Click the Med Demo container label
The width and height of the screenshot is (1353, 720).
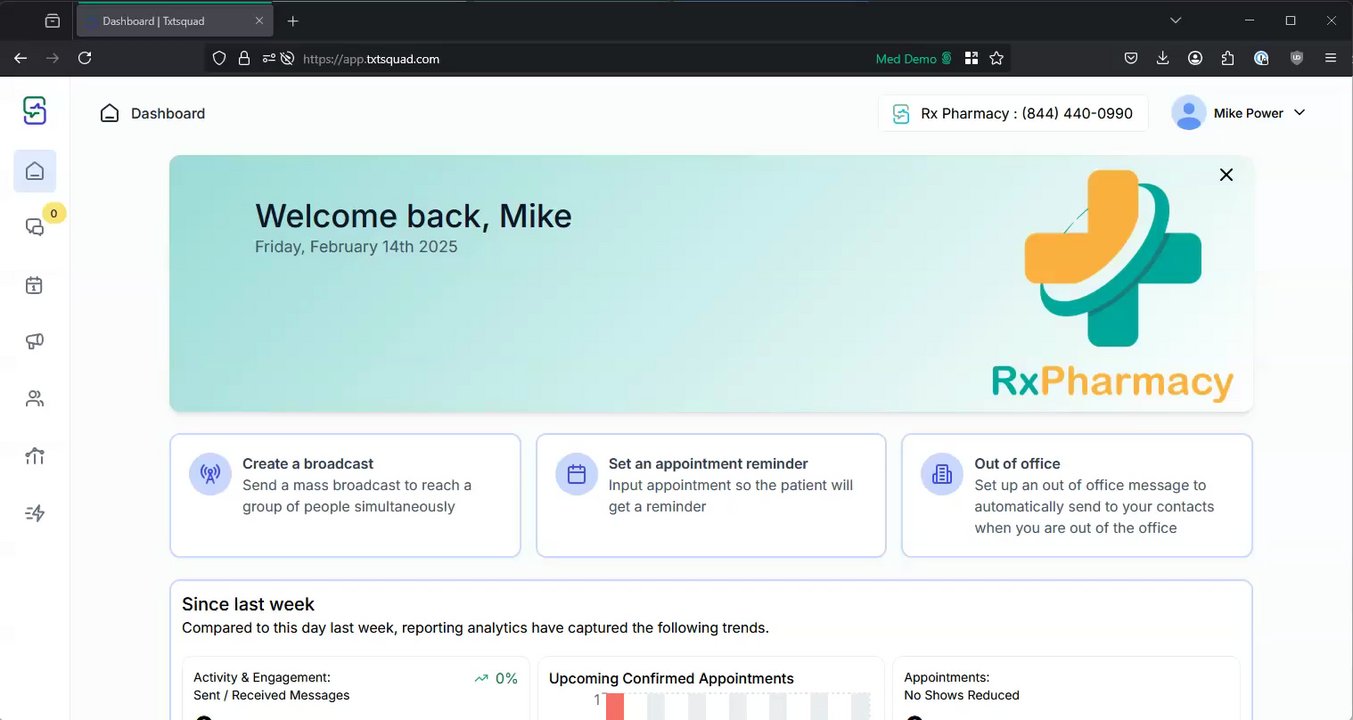tap(913, 59)
